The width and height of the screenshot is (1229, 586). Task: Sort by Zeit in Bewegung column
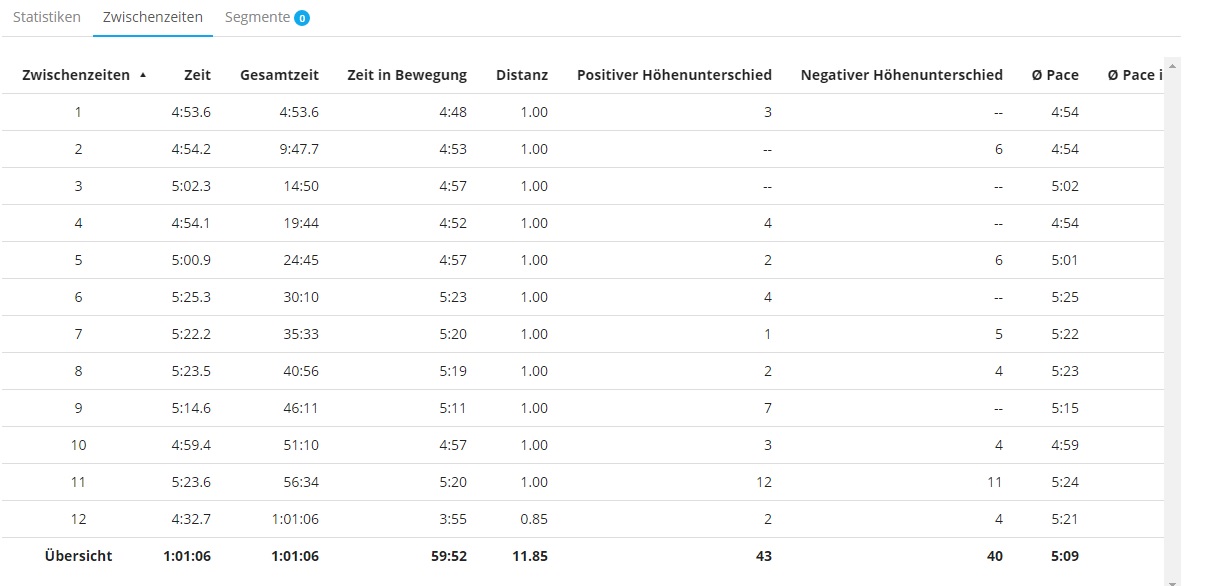[x=406, y=75]
